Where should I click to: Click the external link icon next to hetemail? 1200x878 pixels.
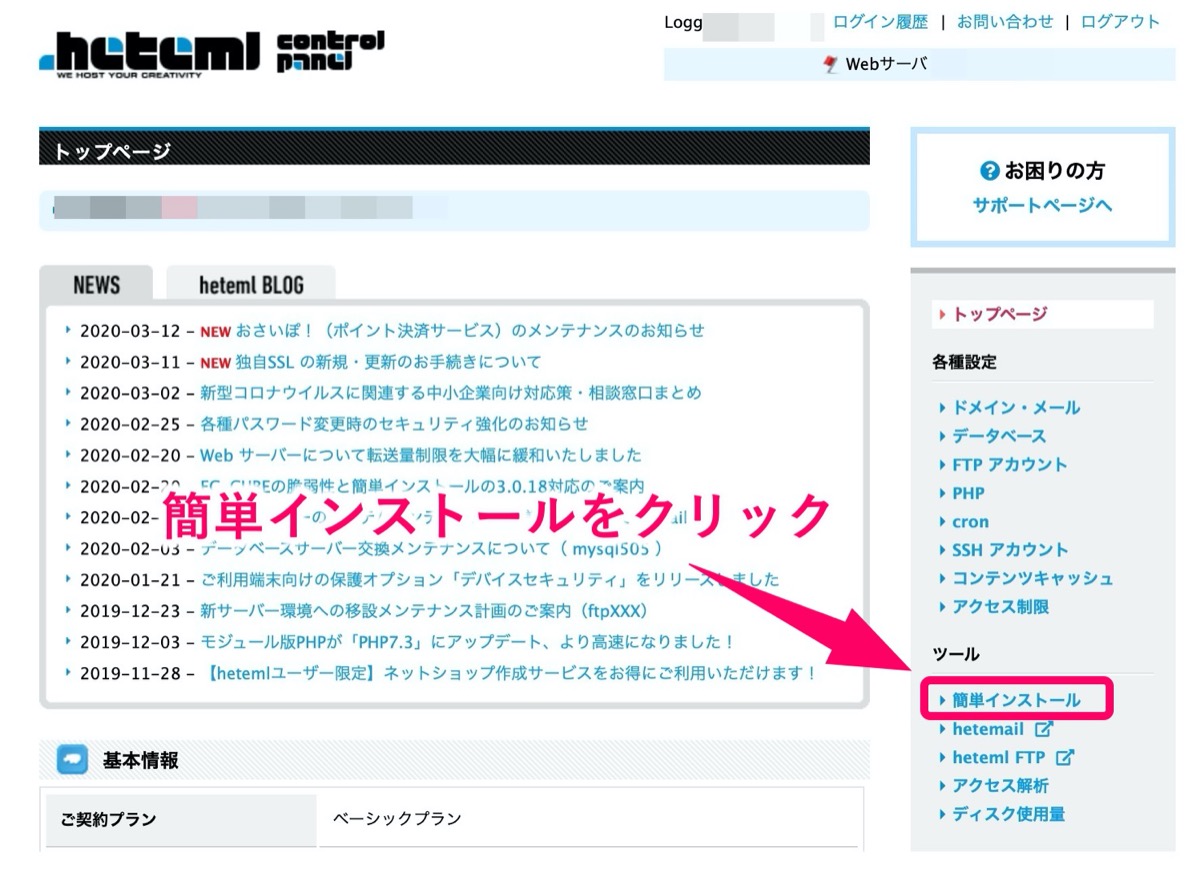(1043, 729)
